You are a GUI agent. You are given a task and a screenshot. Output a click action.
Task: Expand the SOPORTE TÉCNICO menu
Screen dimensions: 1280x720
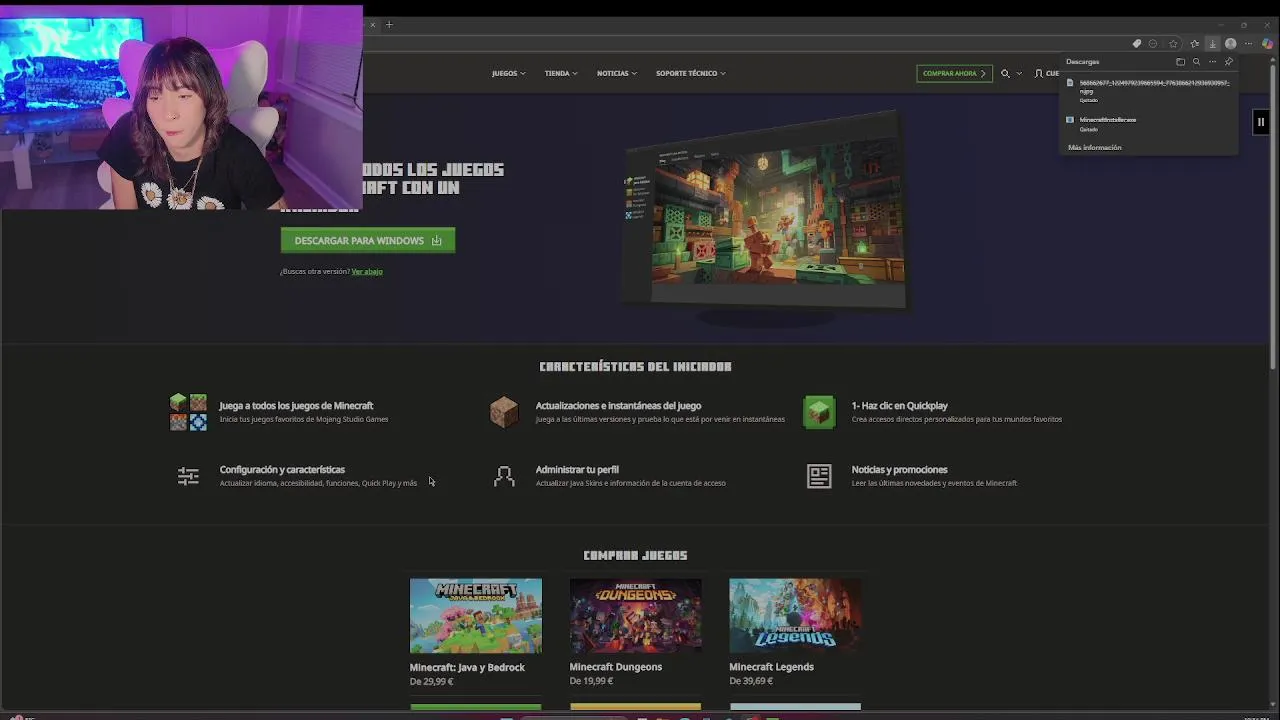(x=690, y=73)
